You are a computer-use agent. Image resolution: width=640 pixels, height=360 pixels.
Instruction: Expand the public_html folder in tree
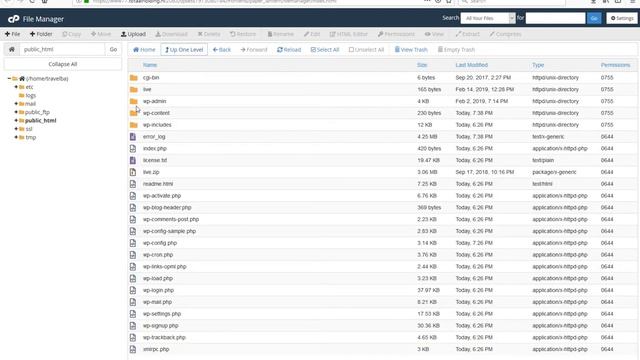tap(16, 120)
